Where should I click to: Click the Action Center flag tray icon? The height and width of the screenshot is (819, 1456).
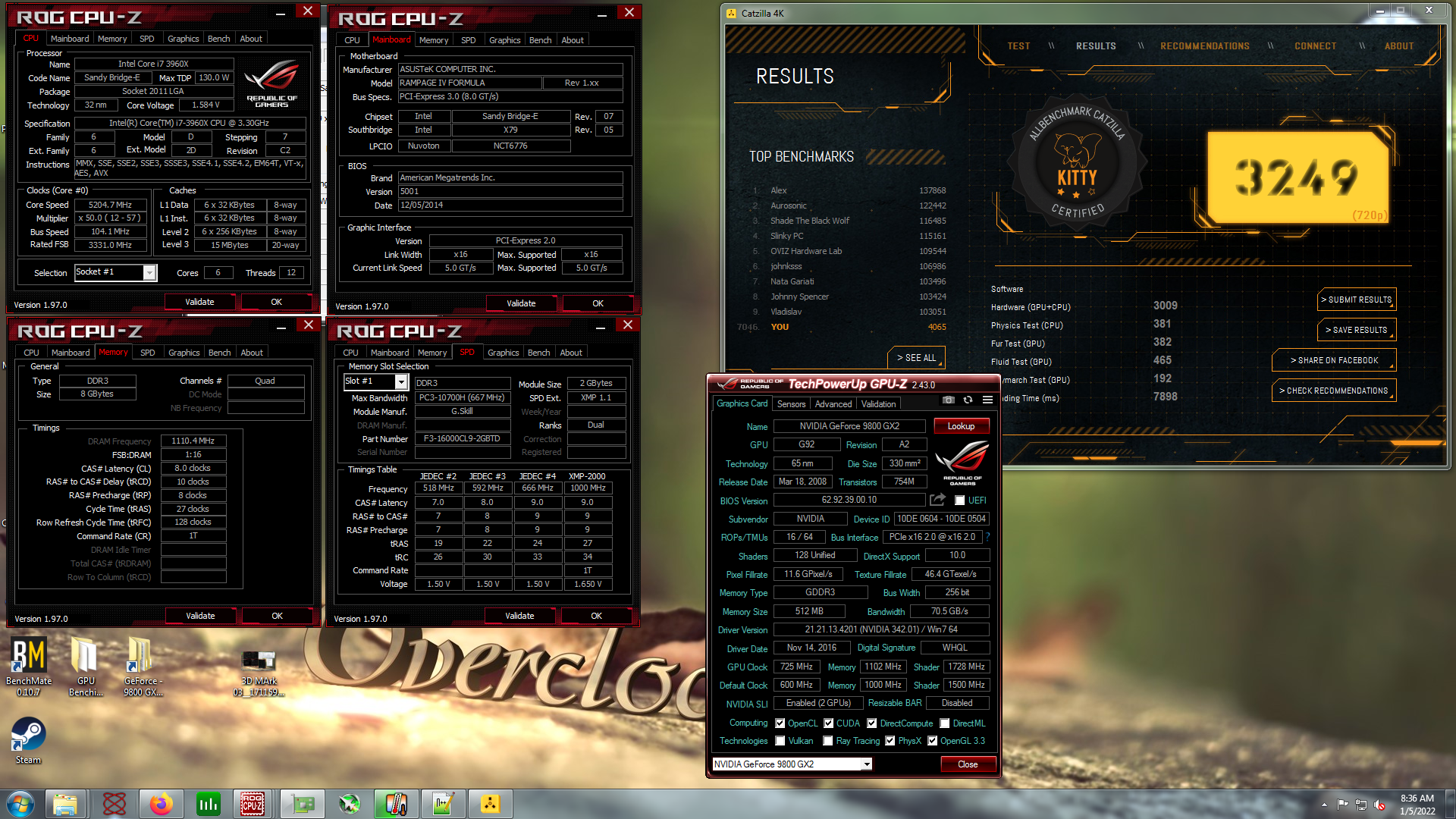[x=1343, y=805]
